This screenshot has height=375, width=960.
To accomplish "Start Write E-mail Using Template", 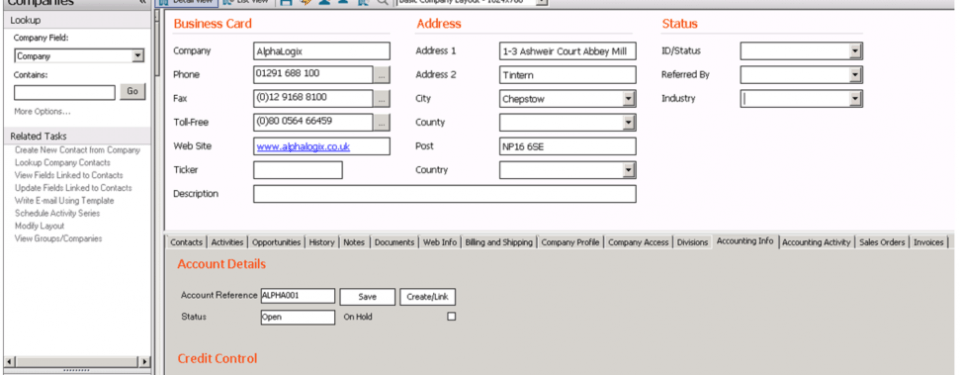I will [64, 200].
